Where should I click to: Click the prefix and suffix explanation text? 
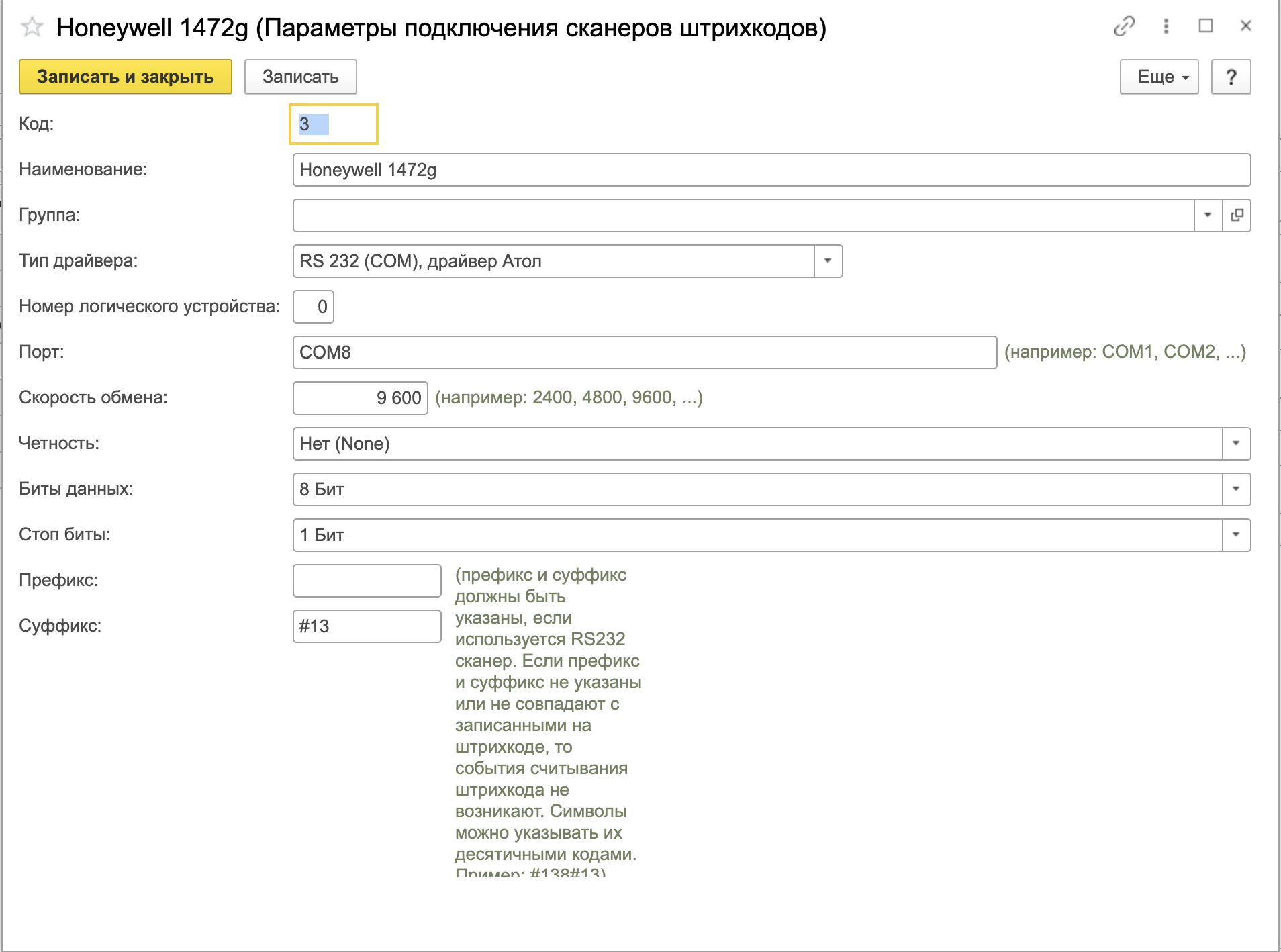(x=548, y=722)
